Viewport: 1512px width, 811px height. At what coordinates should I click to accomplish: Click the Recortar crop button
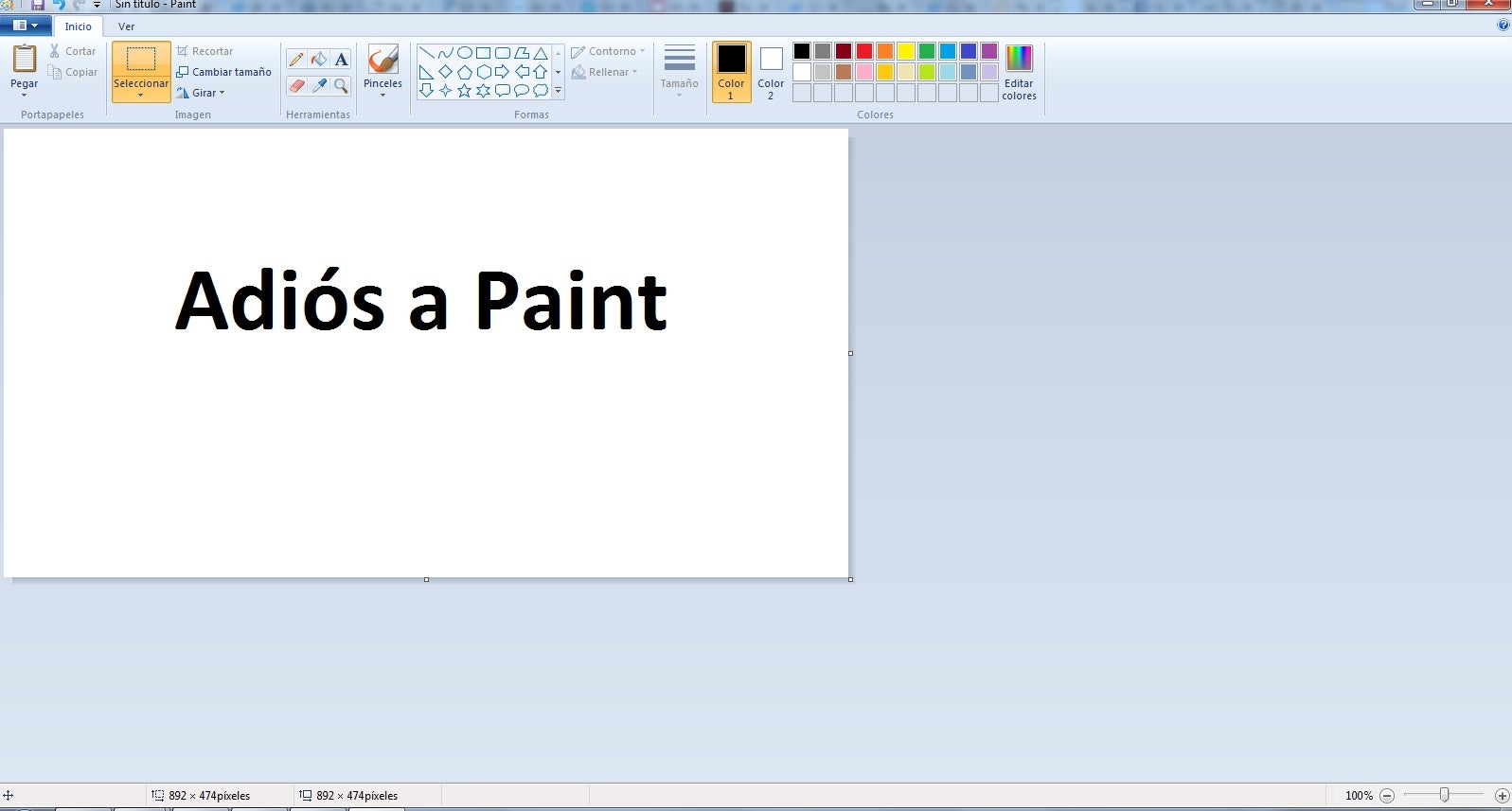[x=205, y=51]
